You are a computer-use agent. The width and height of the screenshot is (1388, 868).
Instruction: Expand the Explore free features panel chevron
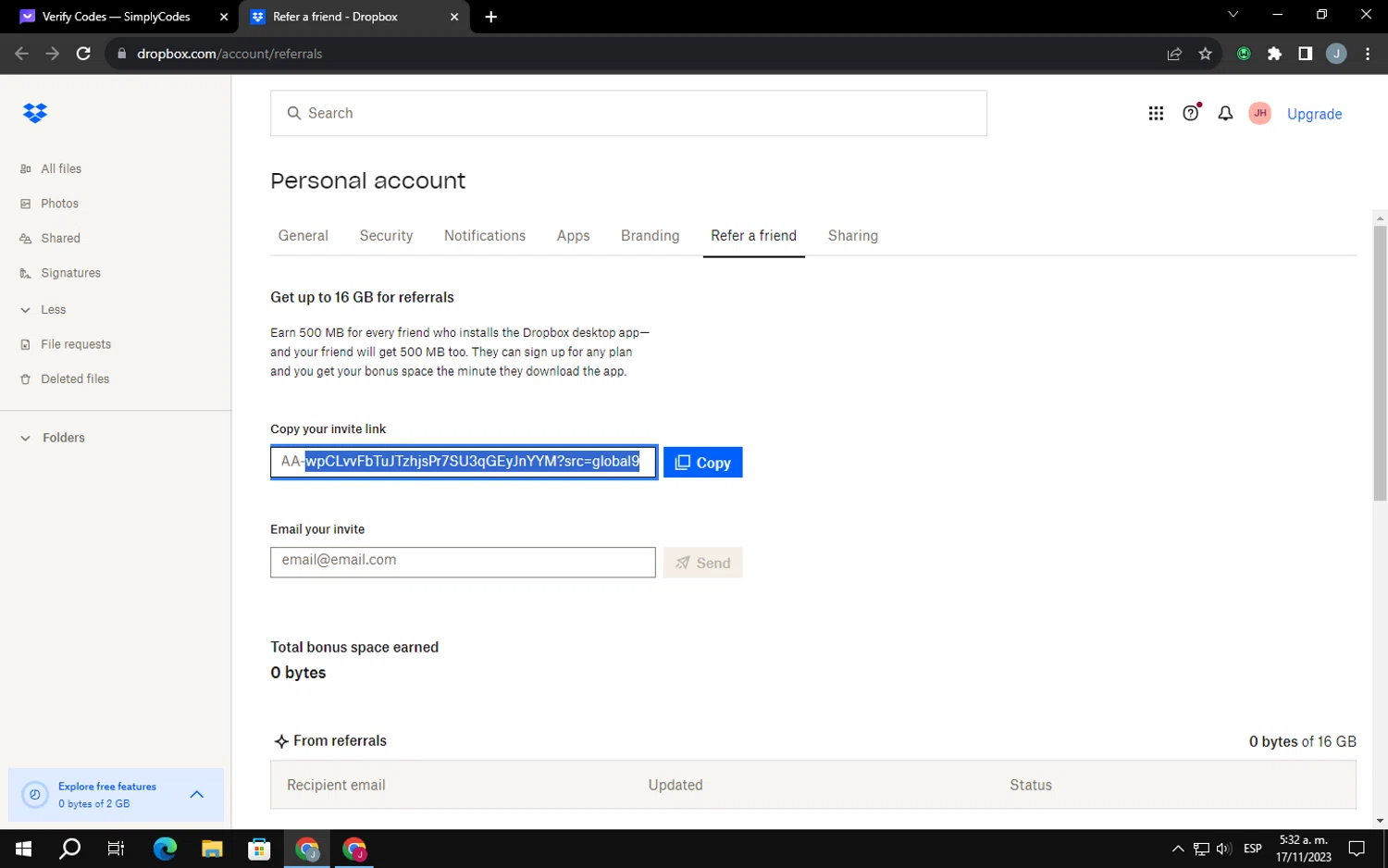pos(197,794)
